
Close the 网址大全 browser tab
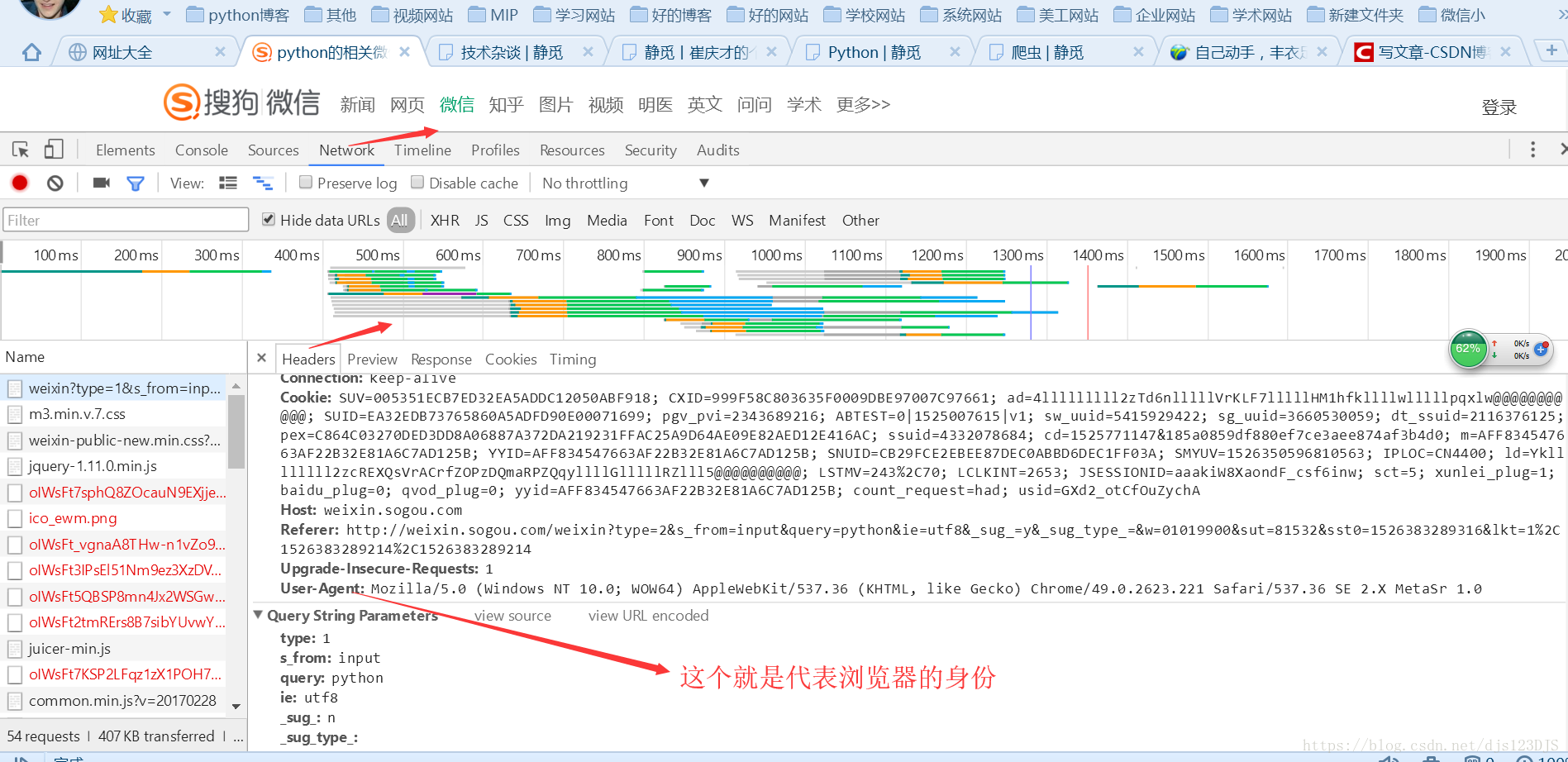click(220, 52)
